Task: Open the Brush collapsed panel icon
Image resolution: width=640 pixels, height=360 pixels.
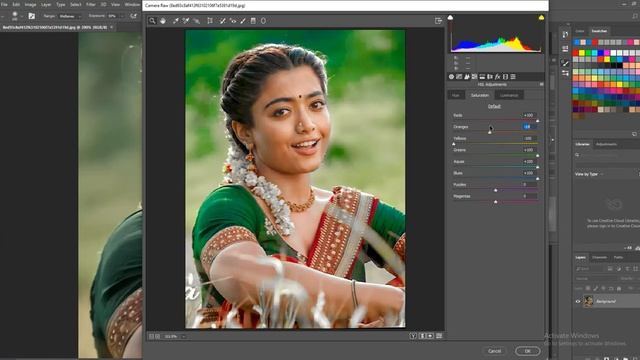Action: coord(565,63)
